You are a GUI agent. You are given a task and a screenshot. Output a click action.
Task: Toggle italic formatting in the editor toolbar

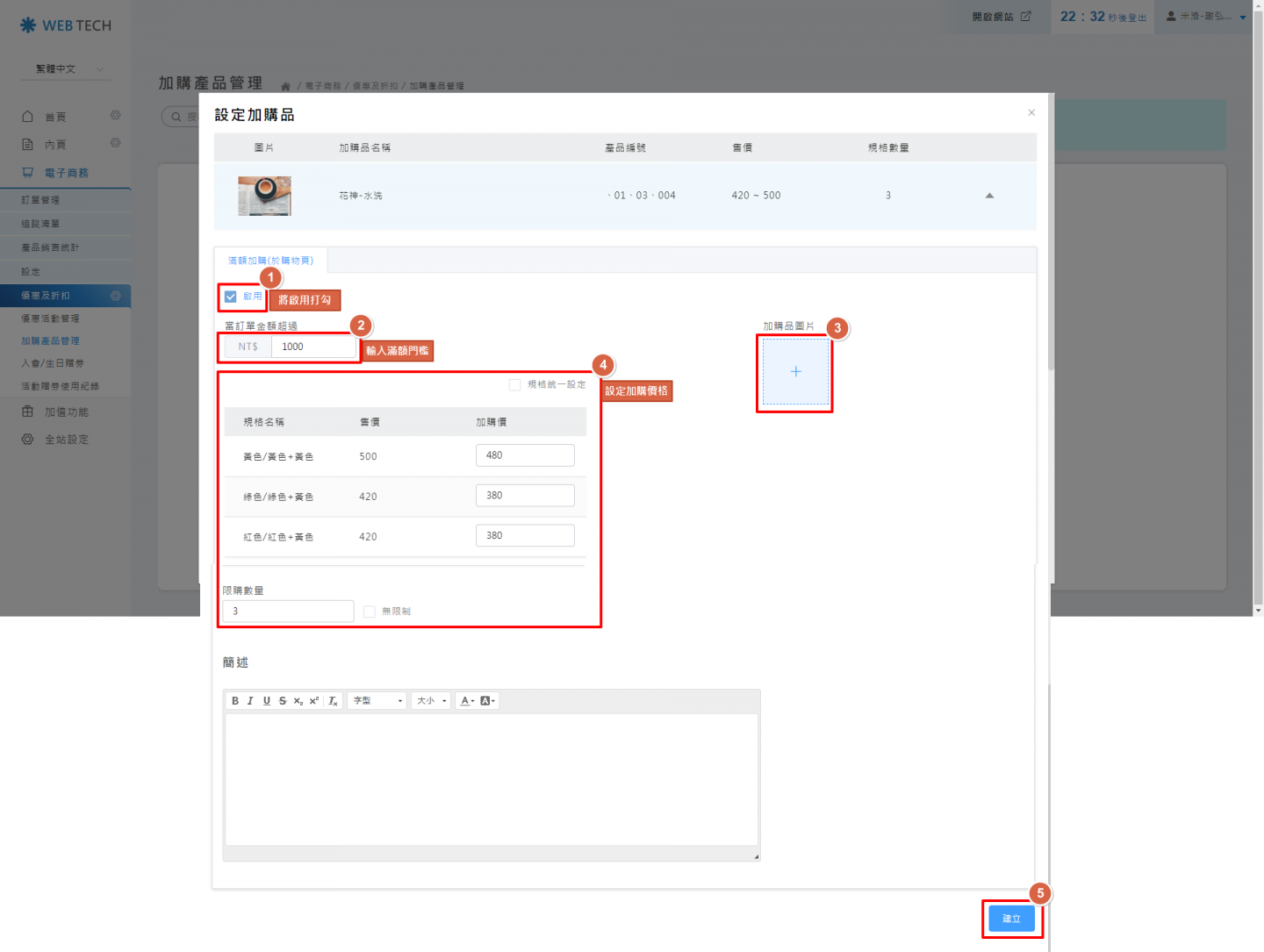coord(250,701)
